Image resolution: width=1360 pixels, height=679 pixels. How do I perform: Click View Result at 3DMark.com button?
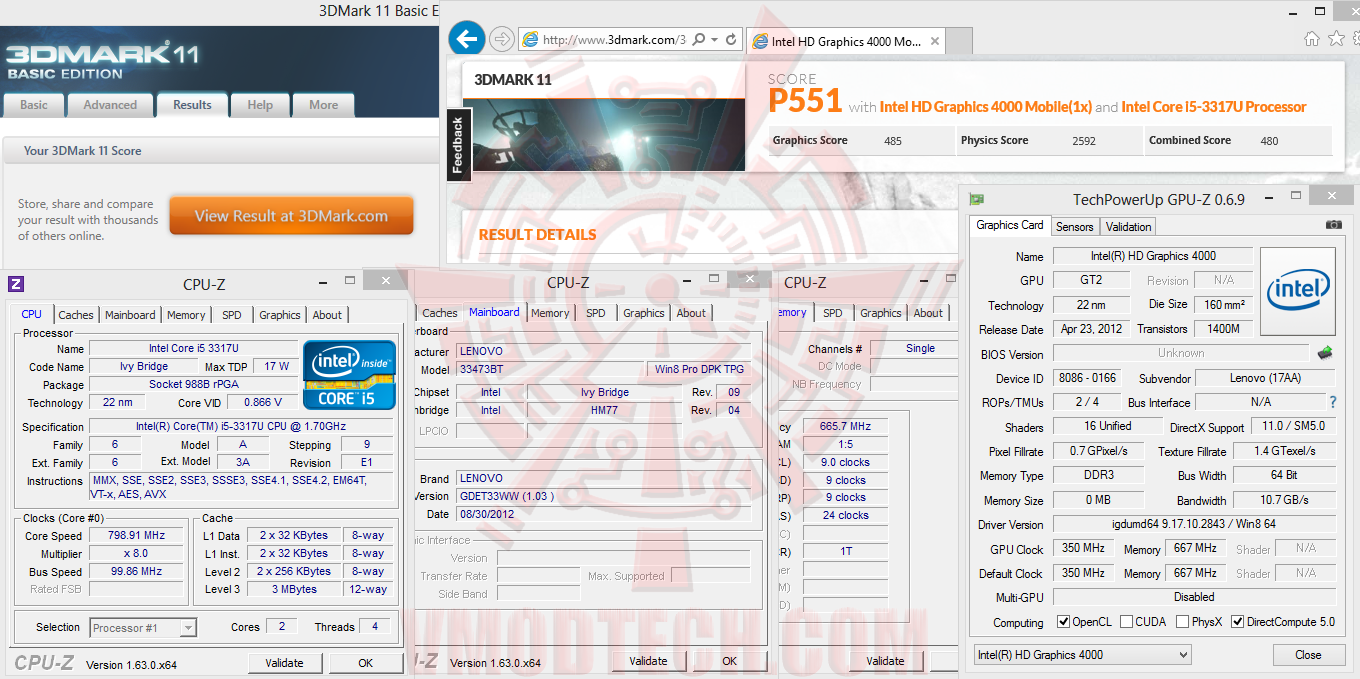coord(291,216)
